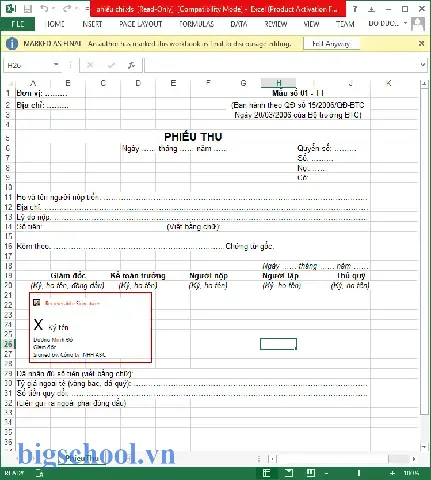This screenshot has width=431, height=480.
Task: Open the INSERT ribbon tab
Action: click(x=92, y=24)
